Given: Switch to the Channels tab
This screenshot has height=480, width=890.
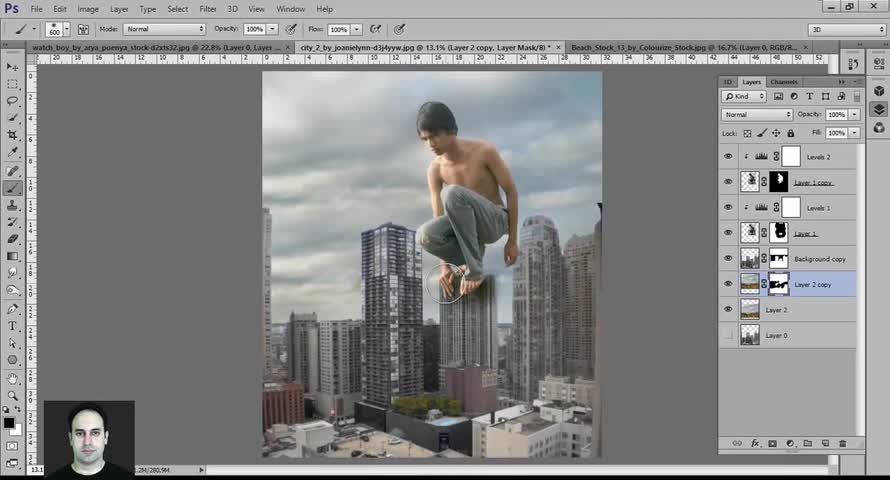Looking at the screenshot, I should point(784,82).
